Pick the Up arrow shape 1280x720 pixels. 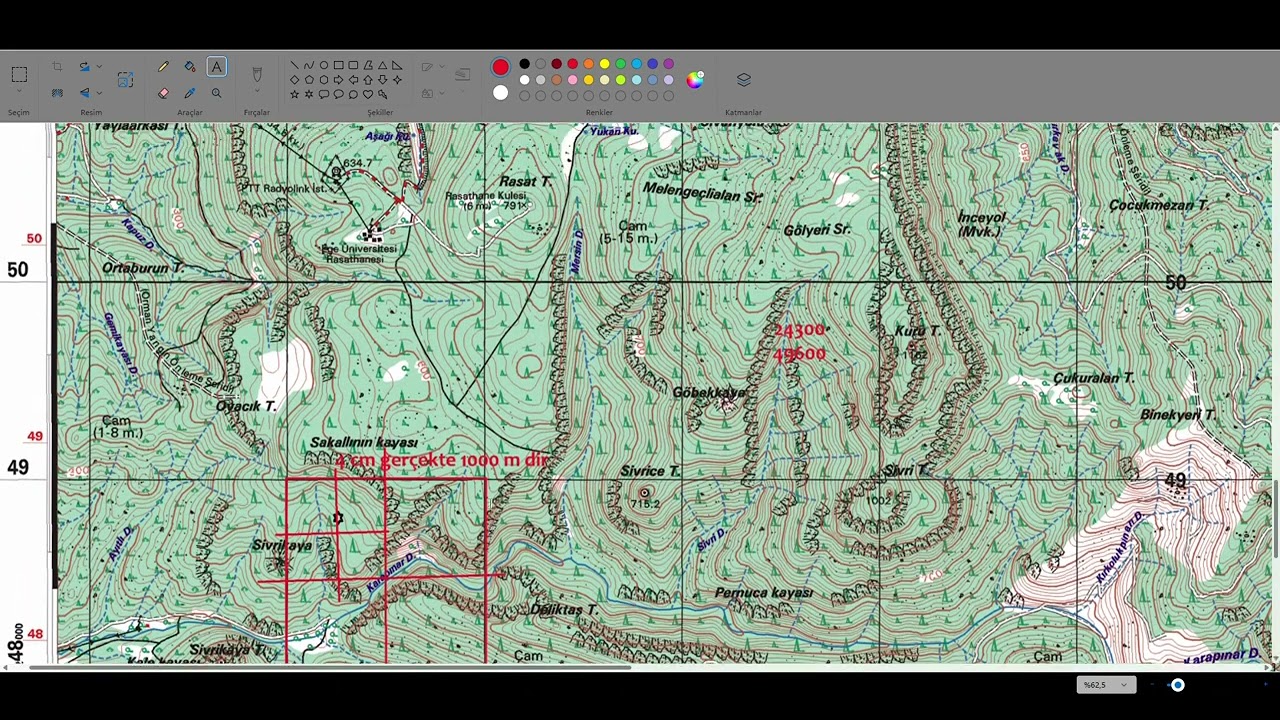click(x=368, y=79)
